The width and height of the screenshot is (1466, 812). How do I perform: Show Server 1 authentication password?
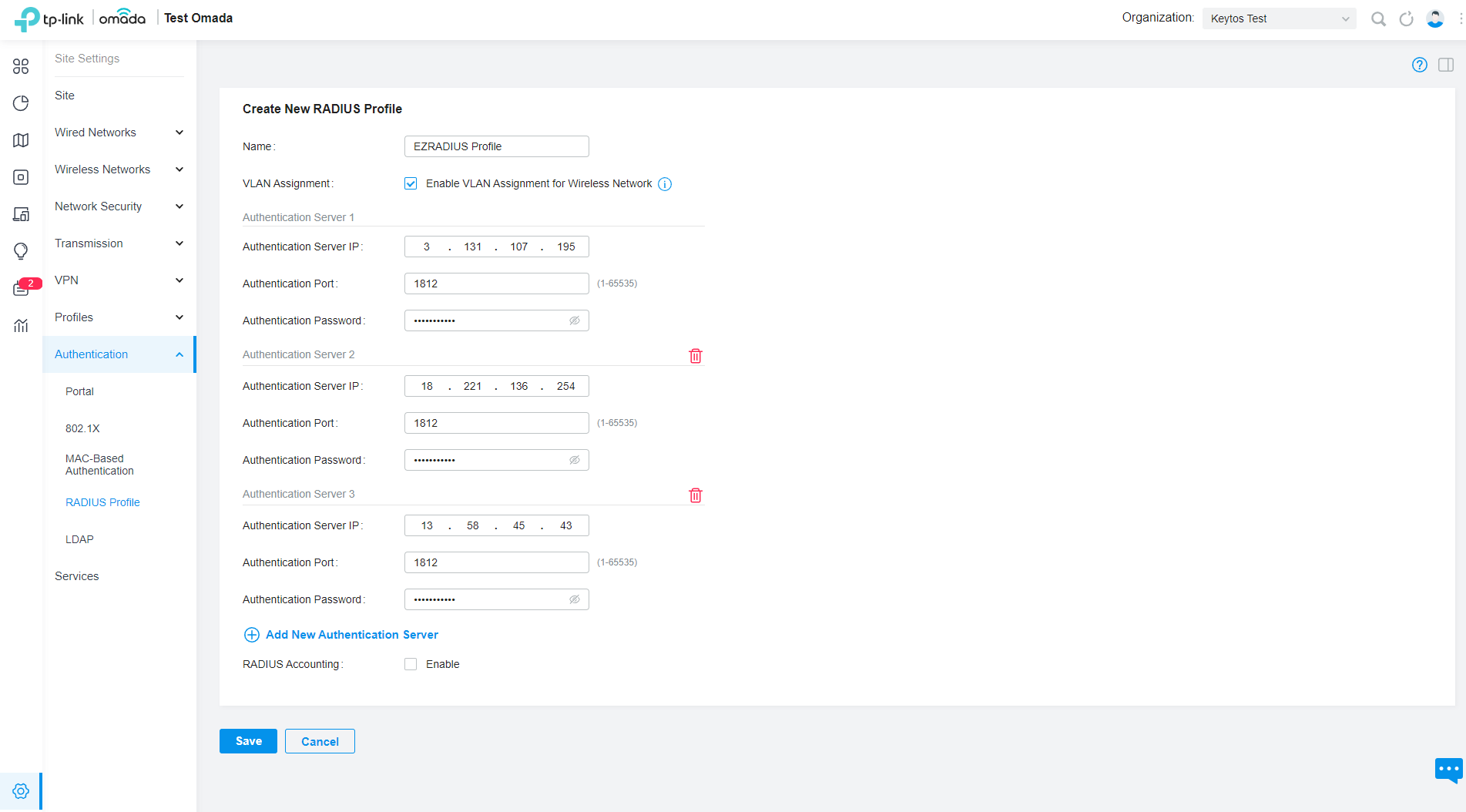click(x=575, y=320)
